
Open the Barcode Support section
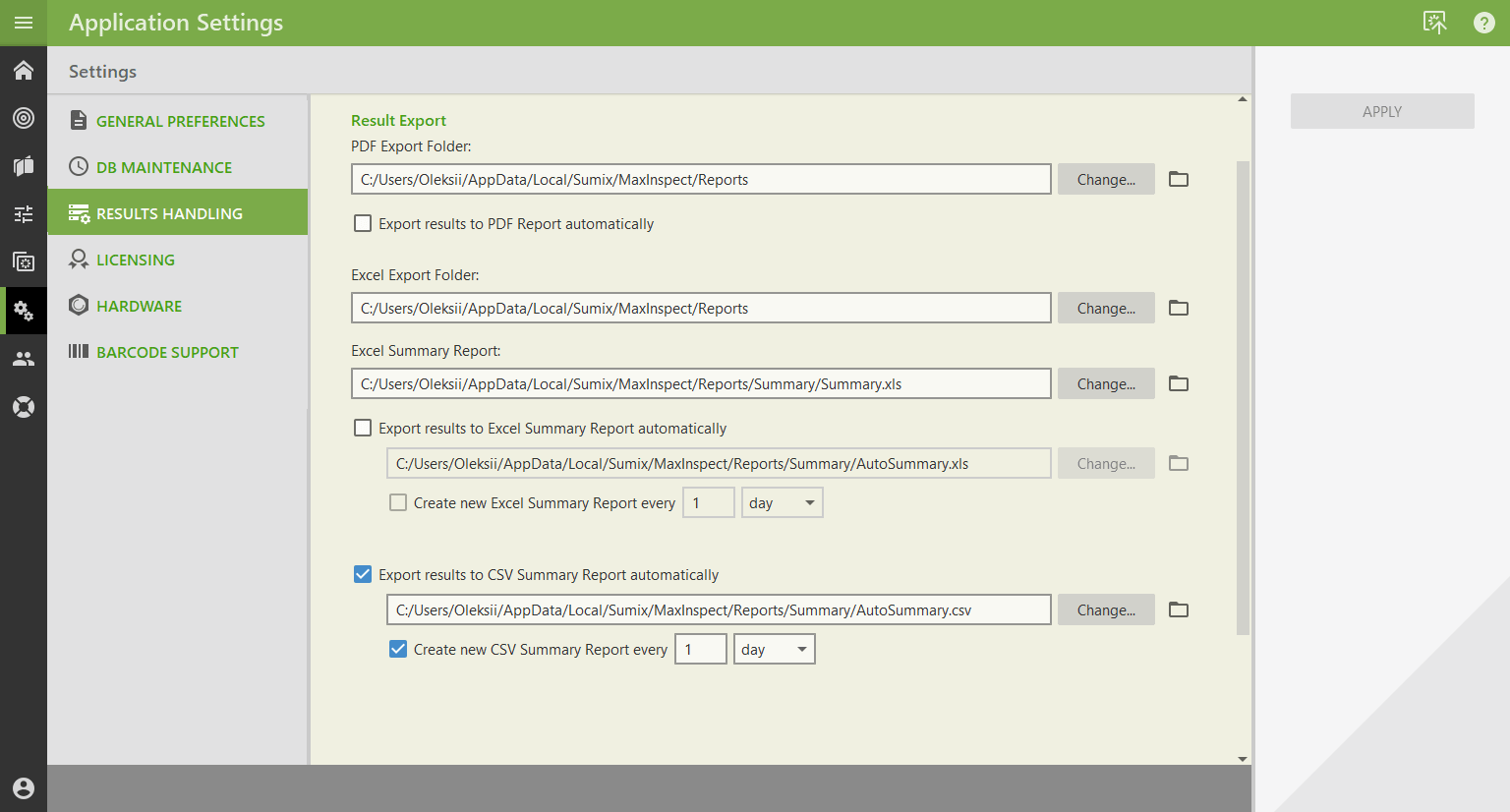tap(167, 352)
